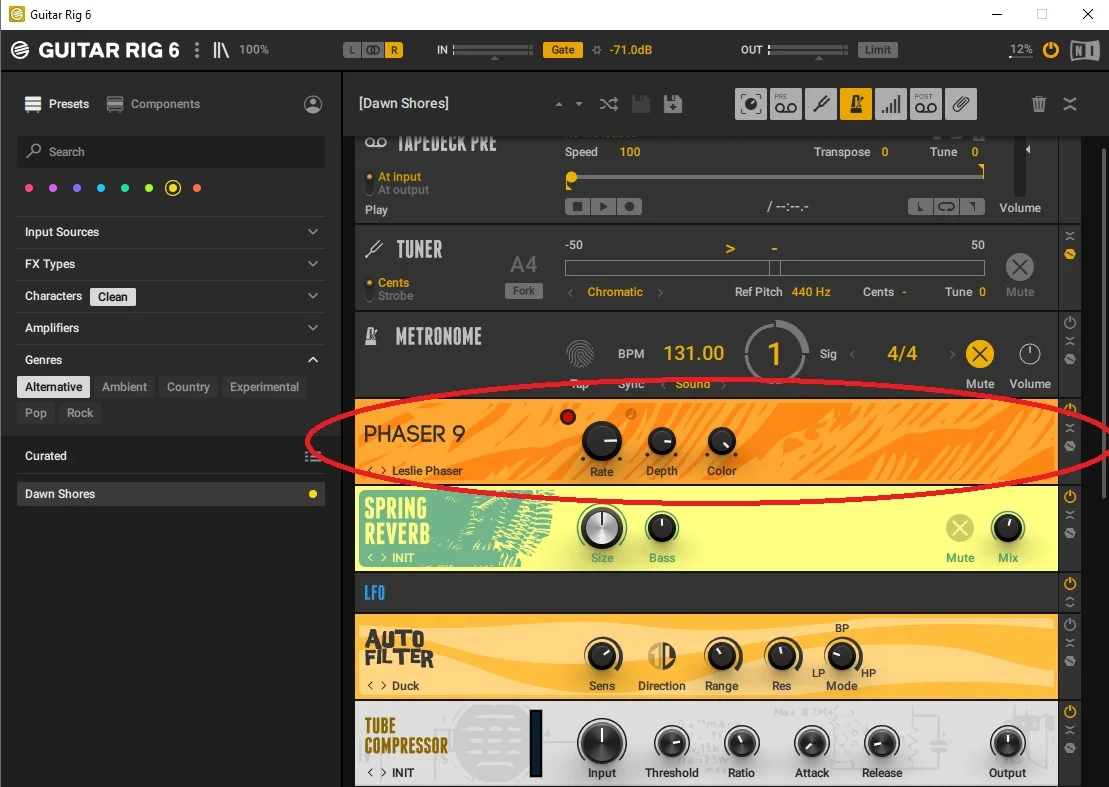Select the Ambient genre tag

pos(124,387)
